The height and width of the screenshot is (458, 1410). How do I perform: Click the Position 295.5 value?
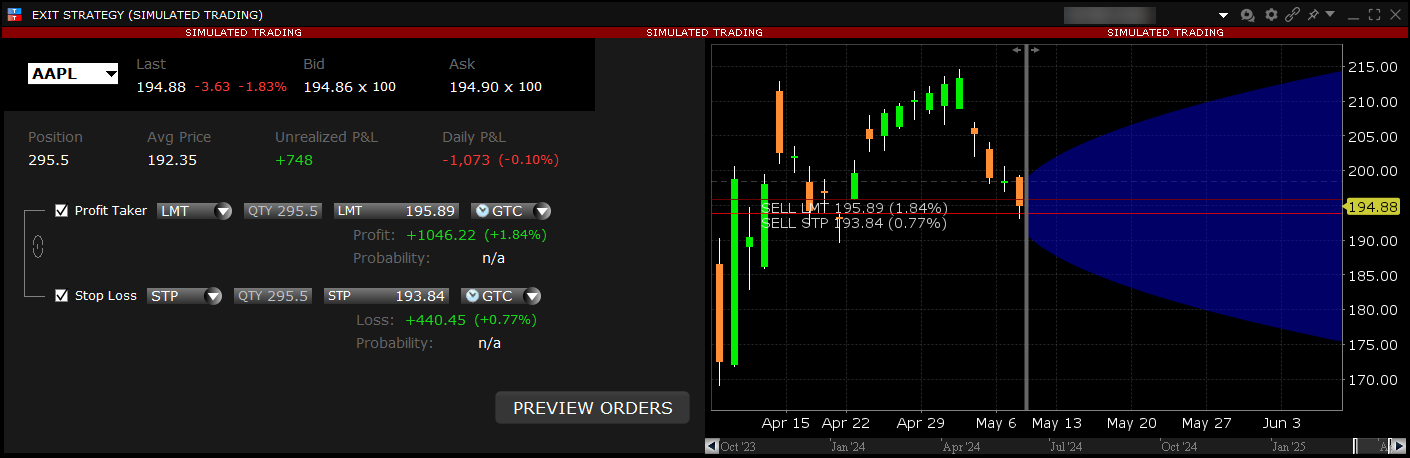click(x=49, y=160)
